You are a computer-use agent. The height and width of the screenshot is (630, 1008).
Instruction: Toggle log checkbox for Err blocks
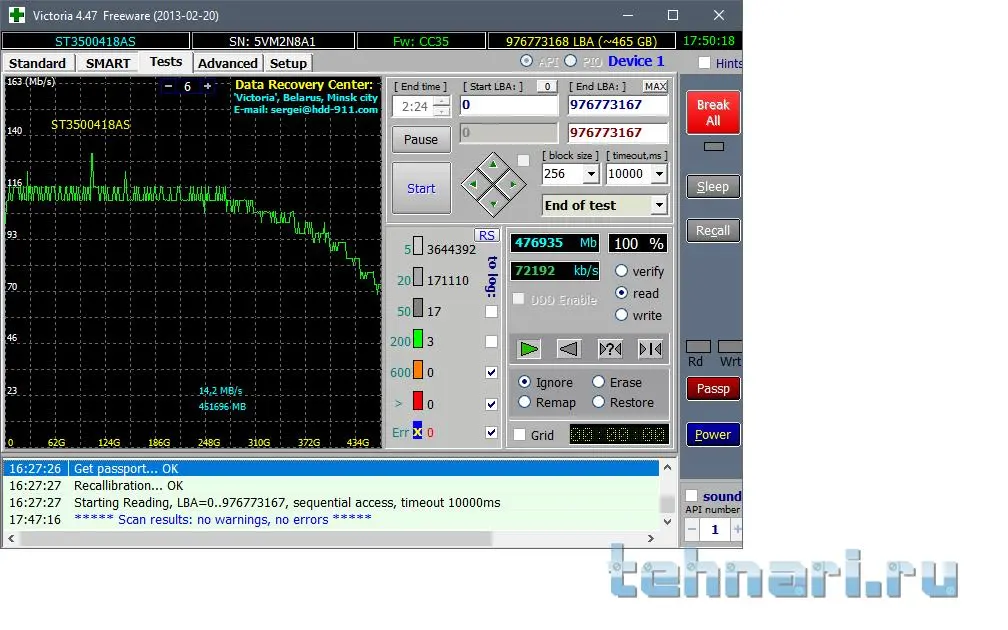[491, 432]
